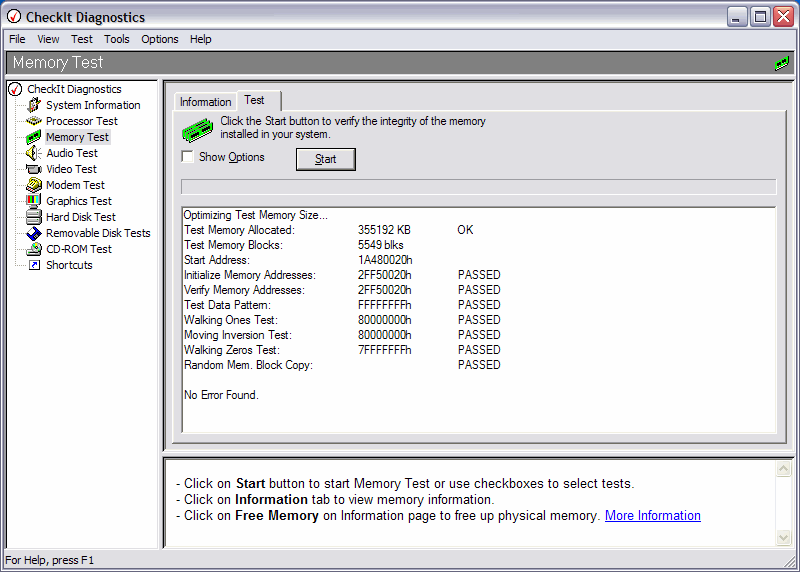Minimize the CheckIt Diagnostics window
The height and width of the screenshot is (572, 800).
point(737,17)
